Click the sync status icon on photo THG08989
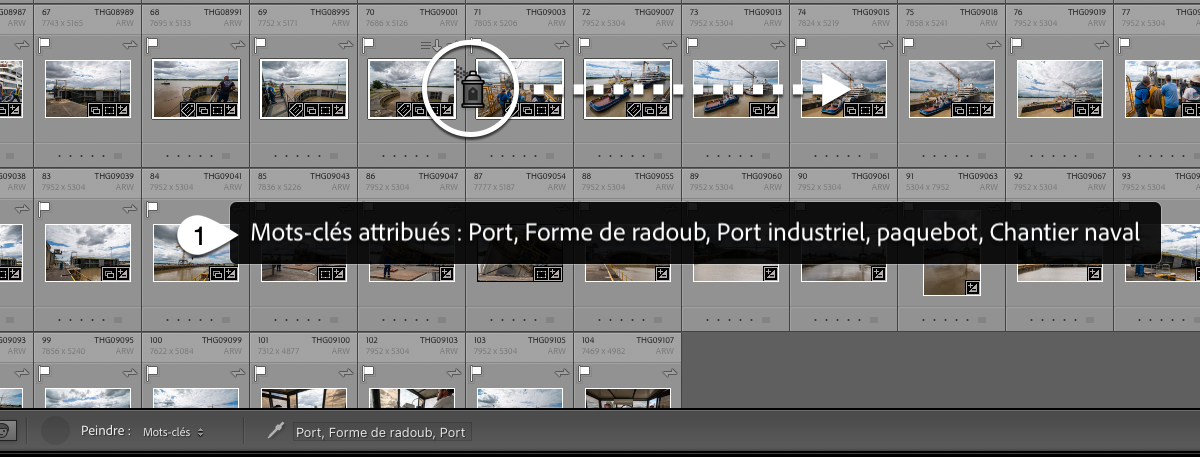This screenshot has height=457, width=1200. (130, 45)
